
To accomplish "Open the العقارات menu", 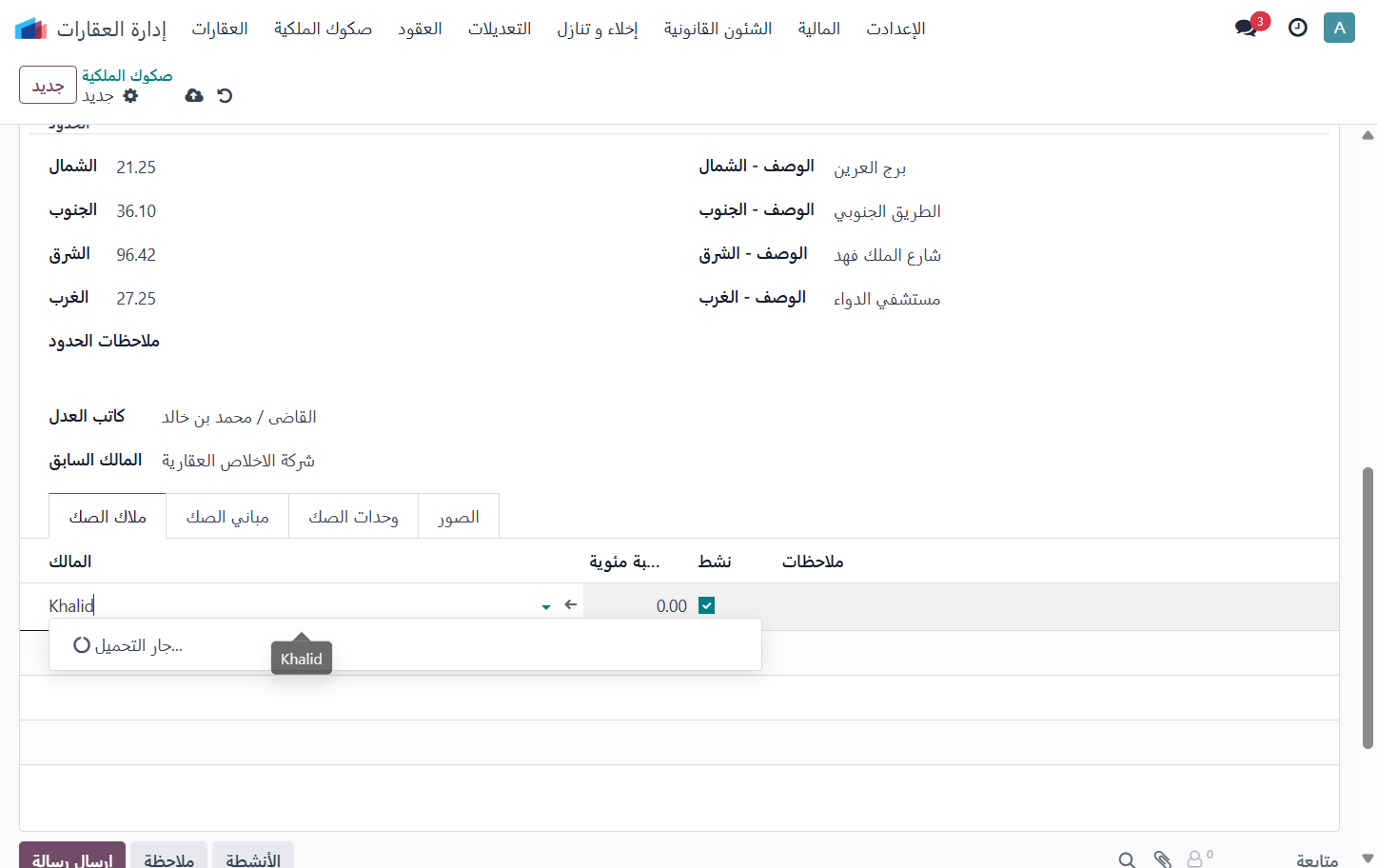I will [x=220, y=29].
